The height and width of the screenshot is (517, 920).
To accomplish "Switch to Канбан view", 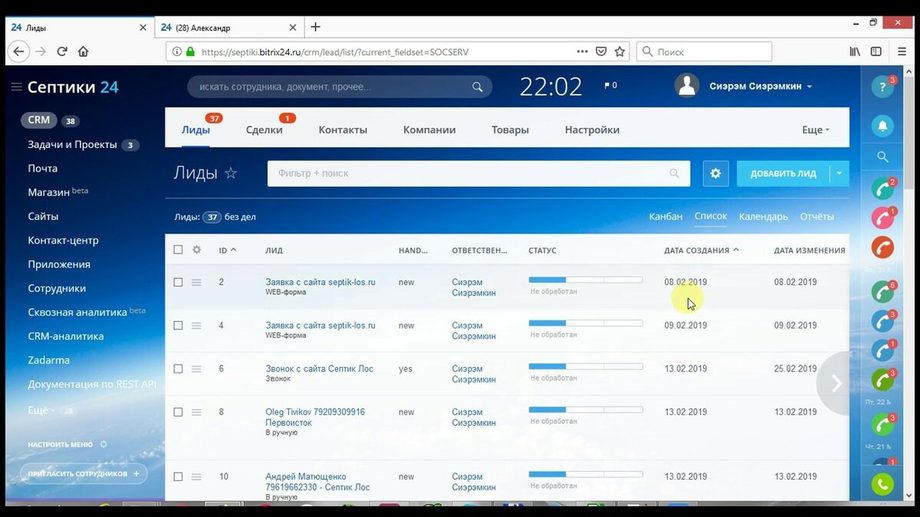I will pos(665,217).
